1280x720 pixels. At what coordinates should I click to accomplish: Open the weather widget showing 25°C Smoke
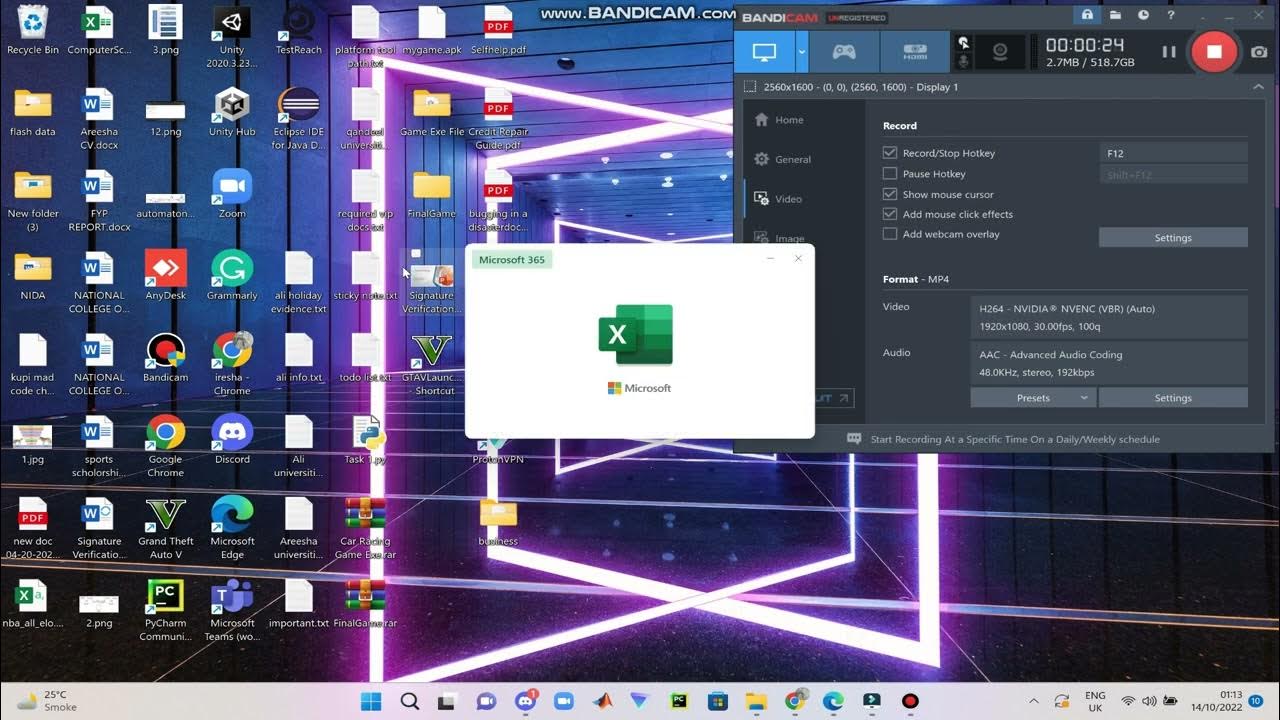[x=47, y=701]
